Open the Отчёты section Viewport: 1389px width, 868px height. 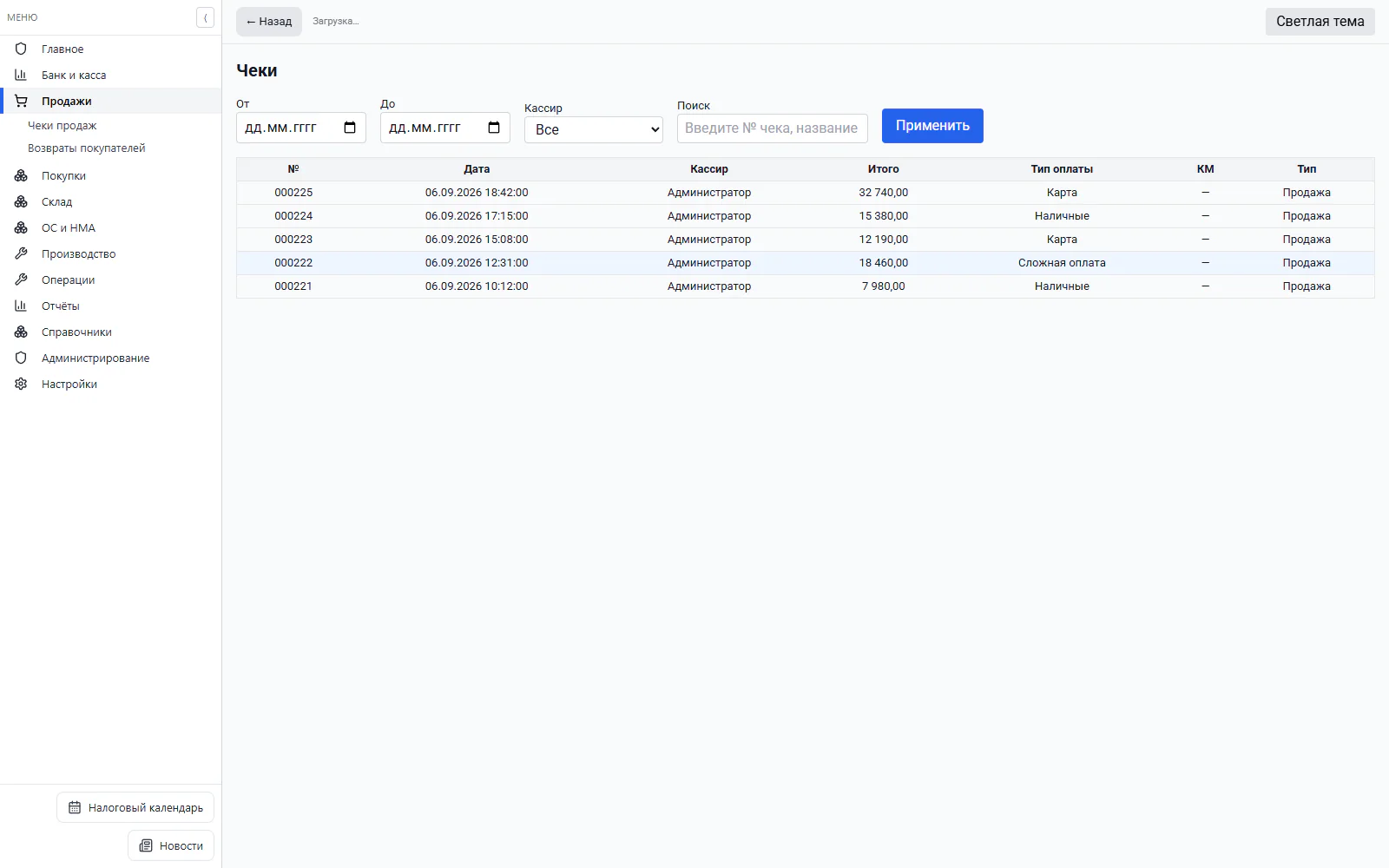coord(111,306)
